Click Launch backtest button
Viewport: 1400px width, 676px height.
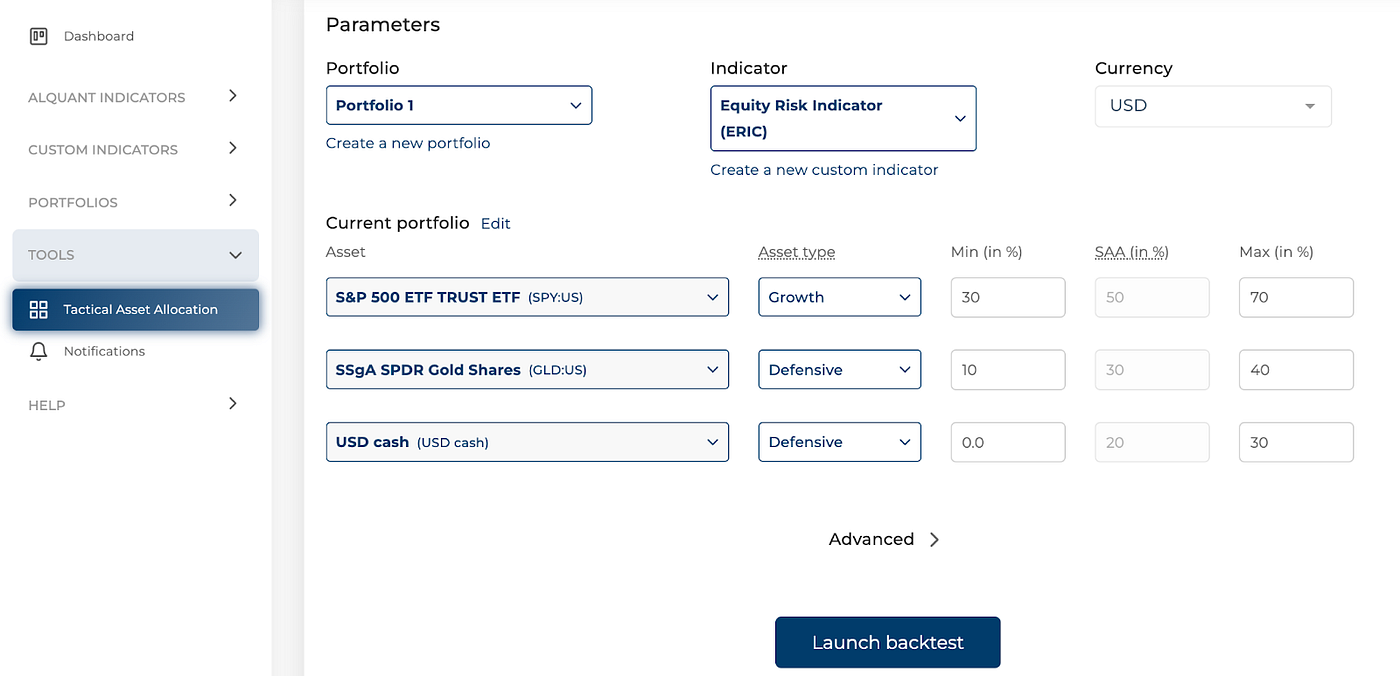click(887, 642)
